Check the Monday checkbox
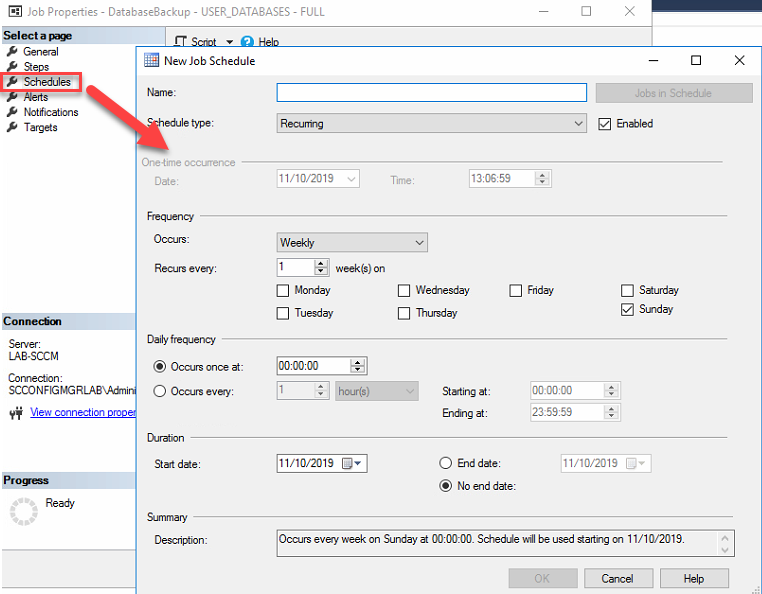Screen dimensions: 762x594 pyautogui.click(x=282, y=291)
